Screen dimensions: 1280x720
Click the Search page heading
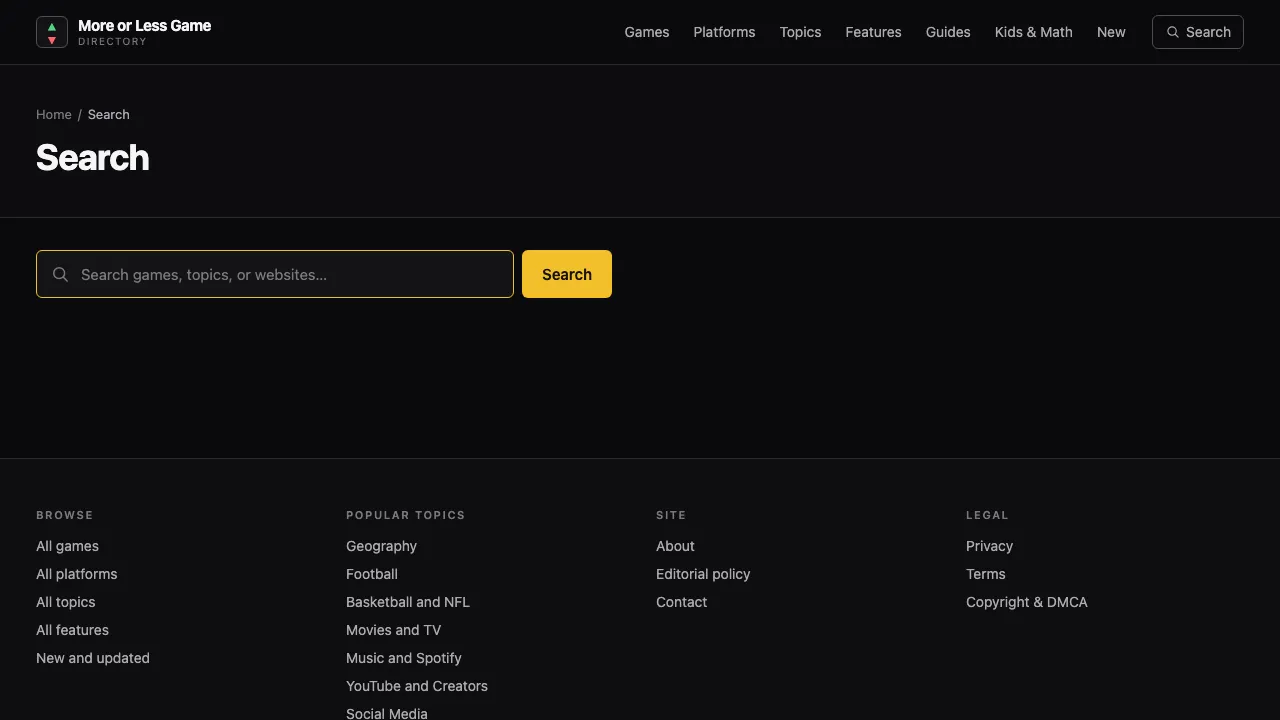(93, 158)
